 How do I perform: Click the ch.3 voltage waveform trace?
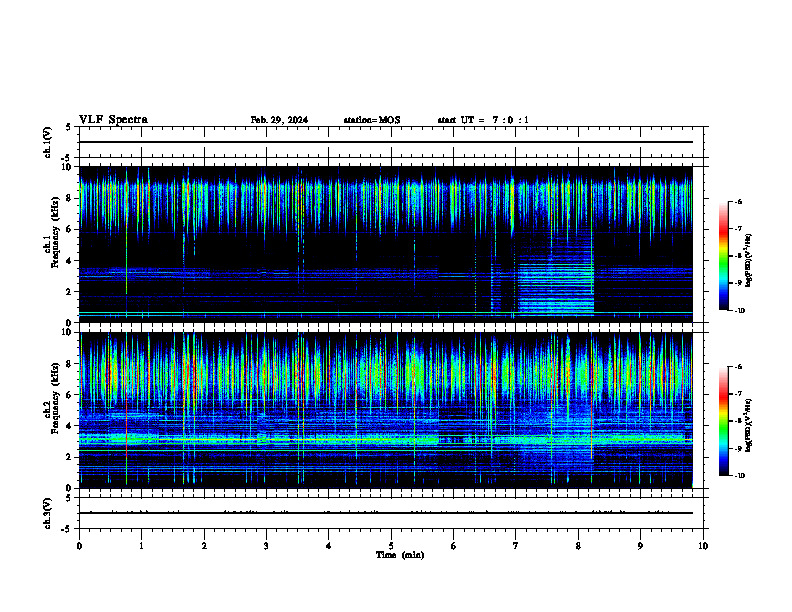385,513
